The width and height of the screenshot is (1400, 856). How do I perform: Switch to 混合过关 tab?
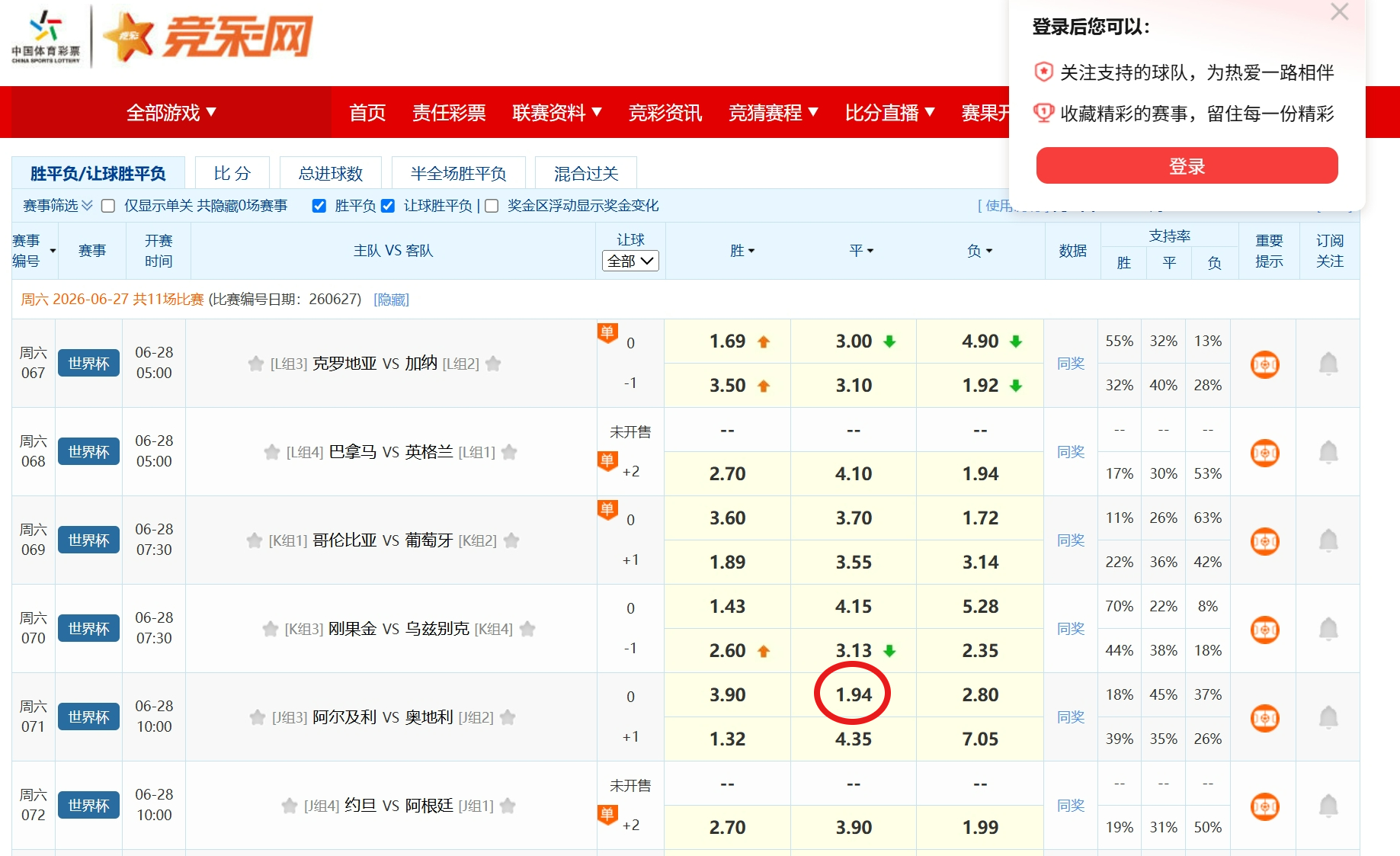(x=586, y=173)
